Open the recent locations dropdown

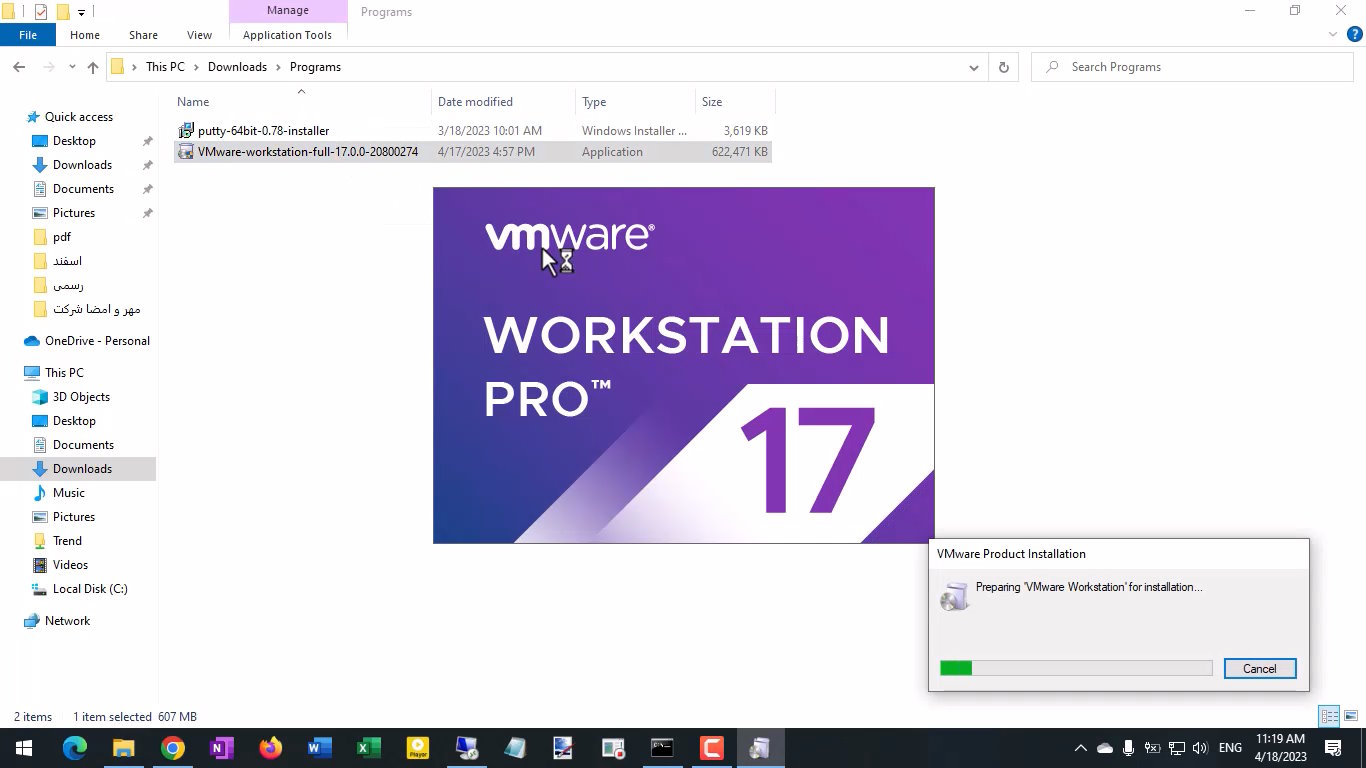[72, 67]
